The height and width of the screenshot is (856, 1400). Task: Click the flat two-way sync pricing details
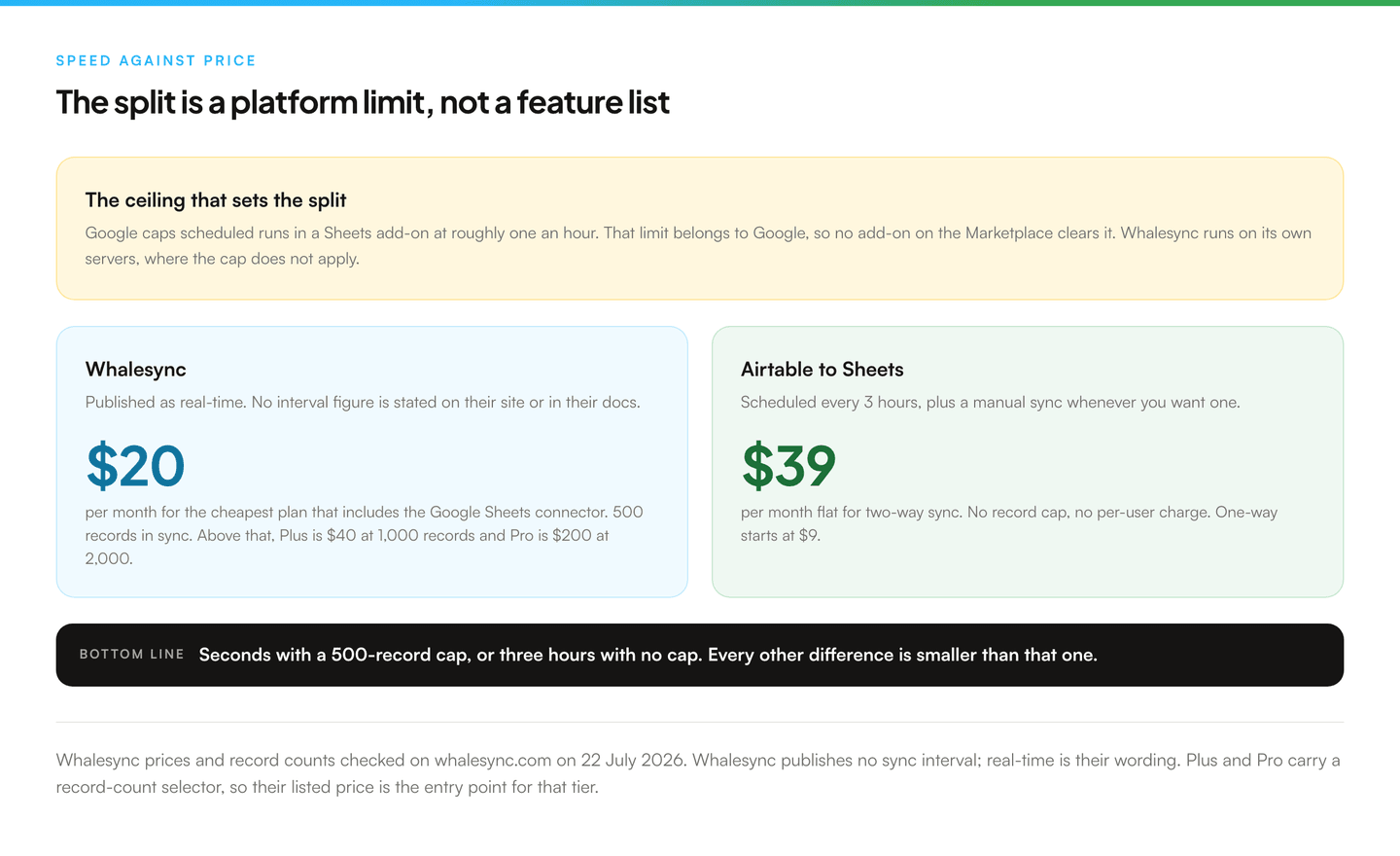[1009, 523]
